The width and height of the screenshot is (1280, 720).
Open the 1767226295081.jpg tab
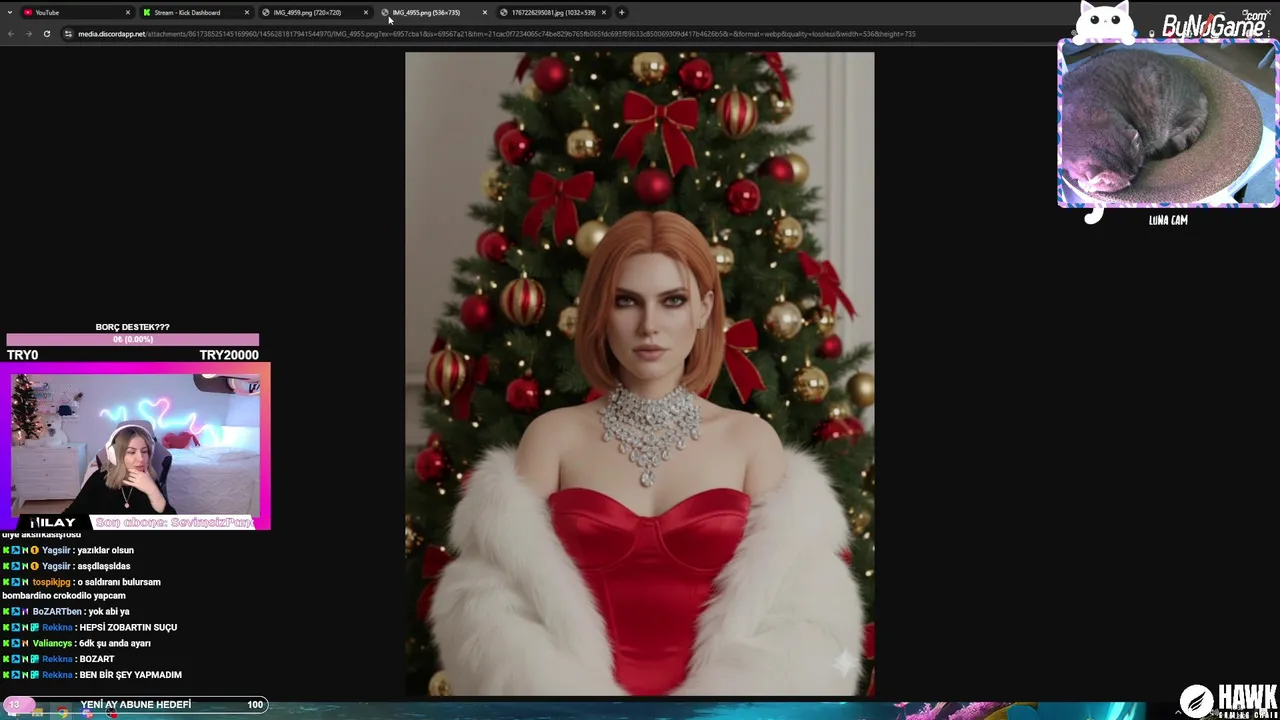click(553, 12)
